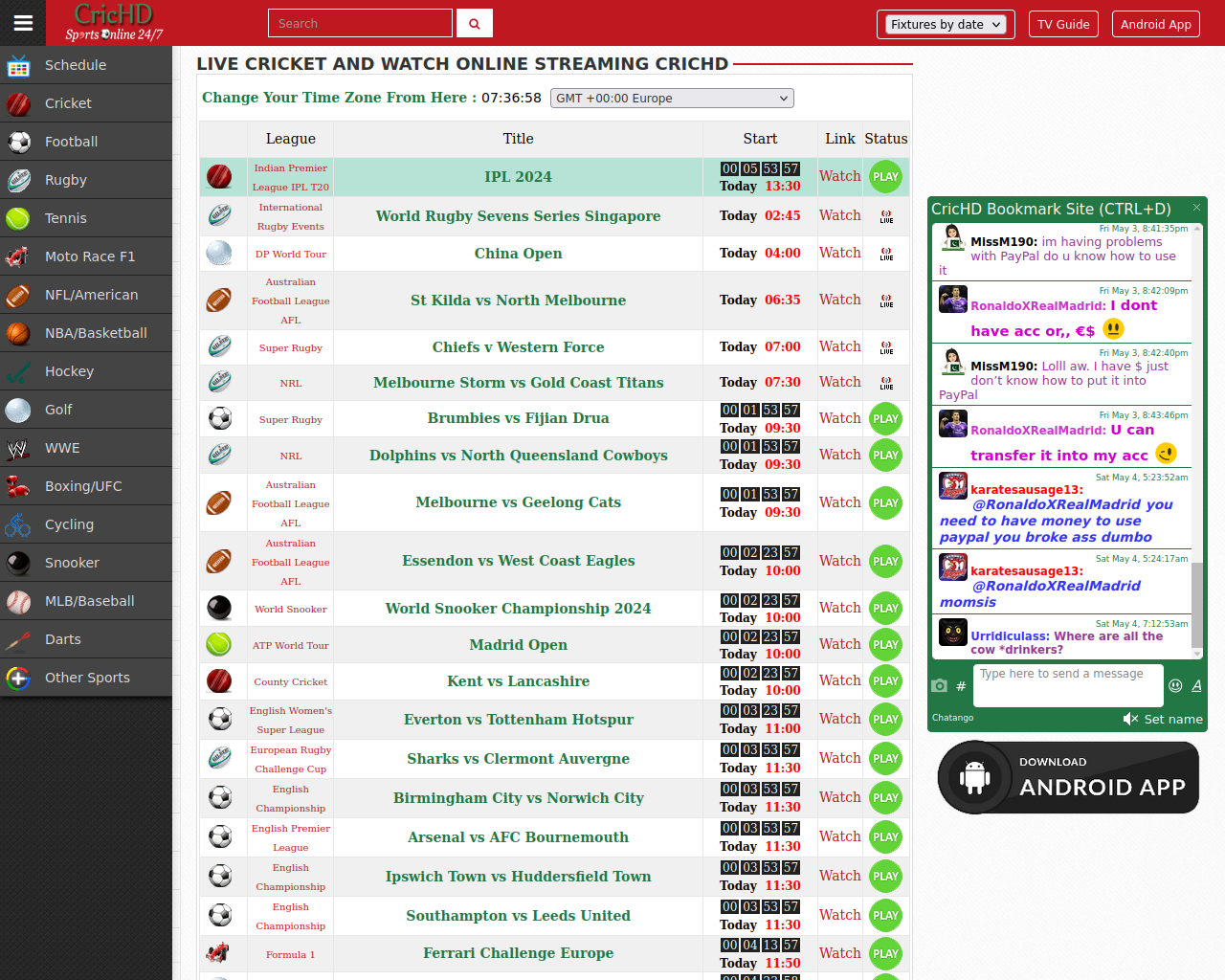1225x980 pixels.
Task: Close the CricHD bookmark chat panel
Action: click(x=1196, y=208)
